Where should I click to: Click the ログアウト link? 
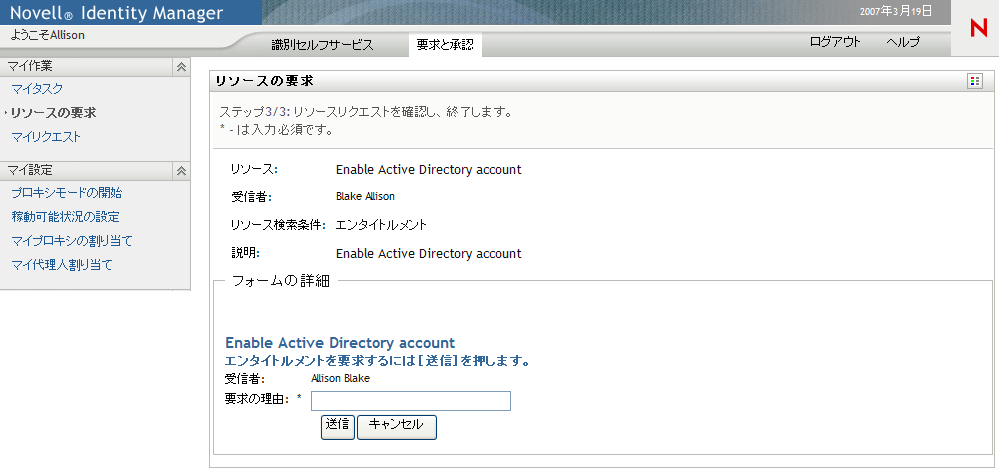[835, 43]
